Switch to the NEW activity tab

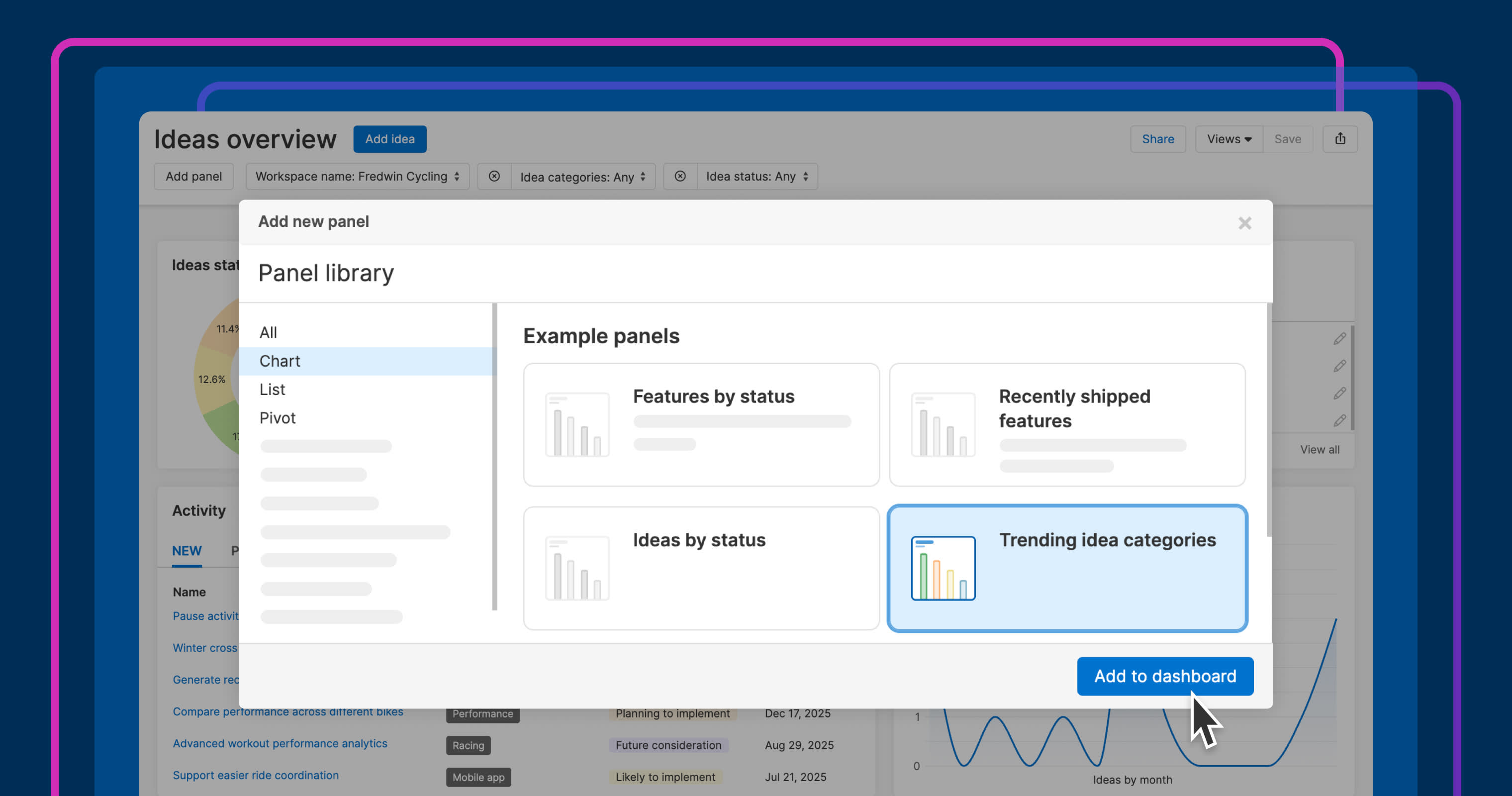click(186, 551)
